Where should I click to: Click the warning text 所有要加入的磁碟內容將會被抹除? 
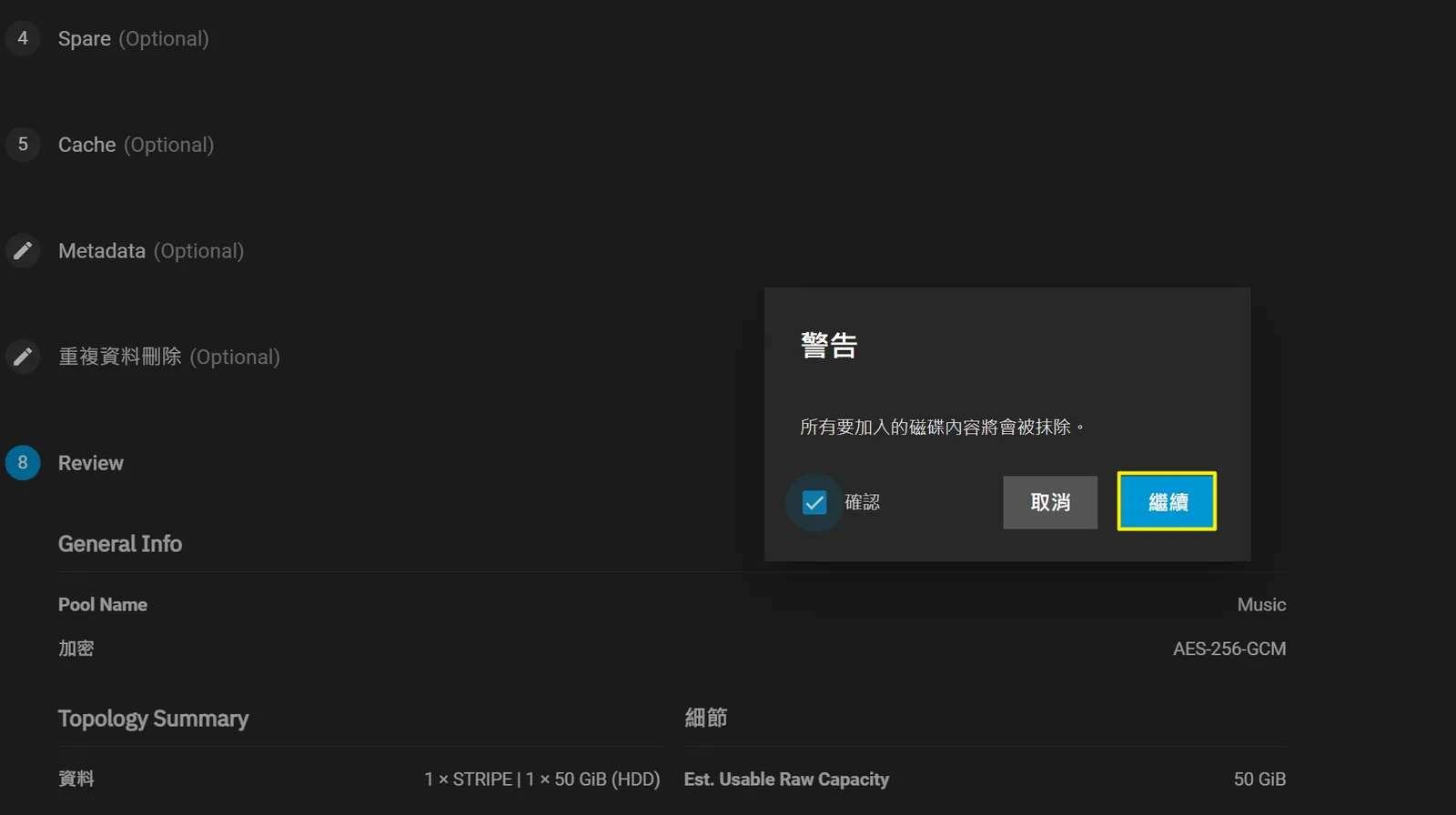[942, 427]
